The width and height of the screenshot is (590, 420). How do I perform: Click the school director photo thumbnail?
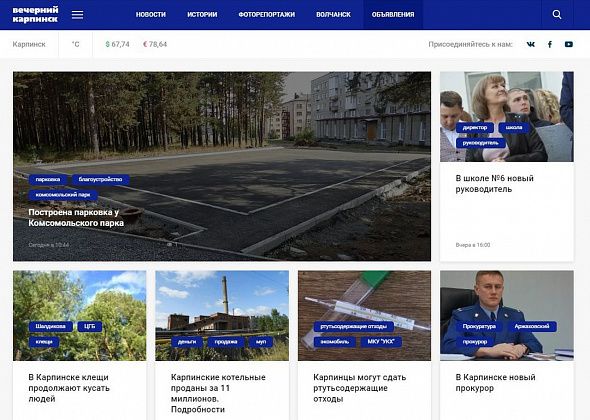pos(507,117)
